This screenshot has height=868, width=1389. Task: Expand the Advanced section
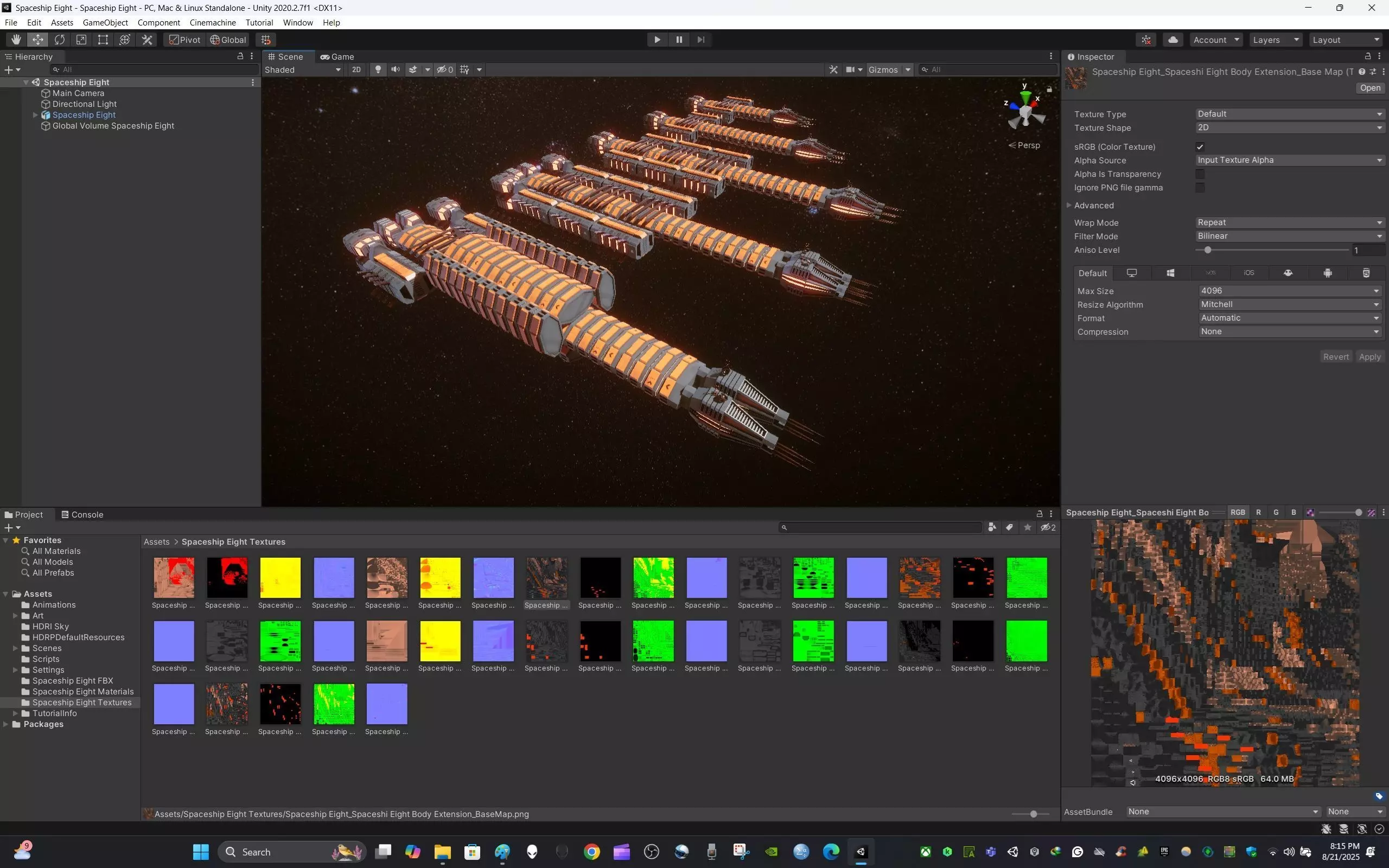pyautogui.click(x=1069, y=205)
